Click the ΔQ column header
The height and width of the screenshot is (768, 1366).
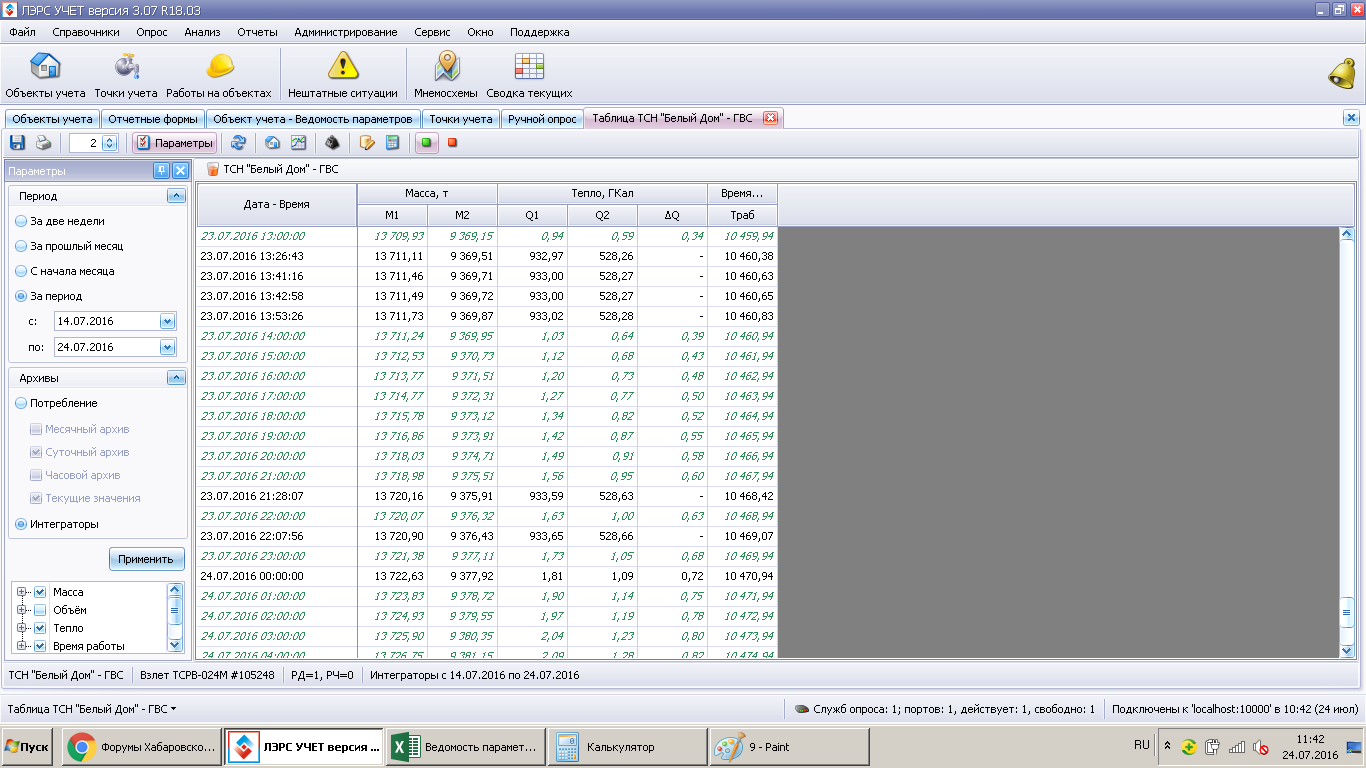pos(672,215)
